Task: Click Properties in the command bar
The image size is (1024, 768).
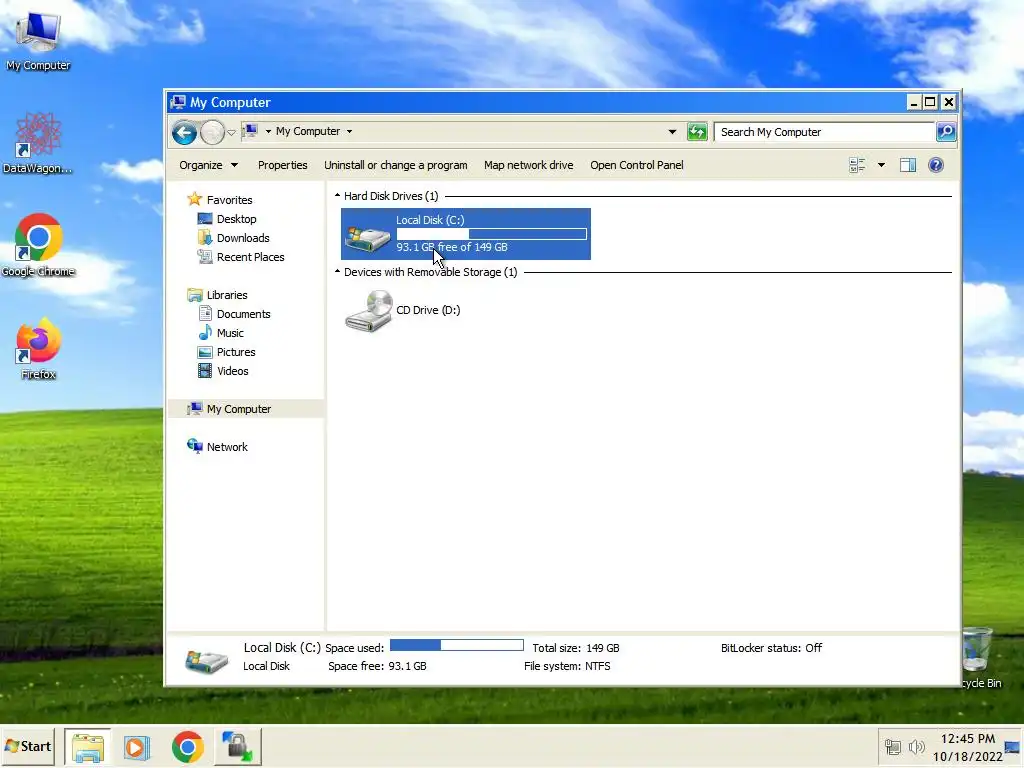Action: pyautogui.click(x=282, y=165)
